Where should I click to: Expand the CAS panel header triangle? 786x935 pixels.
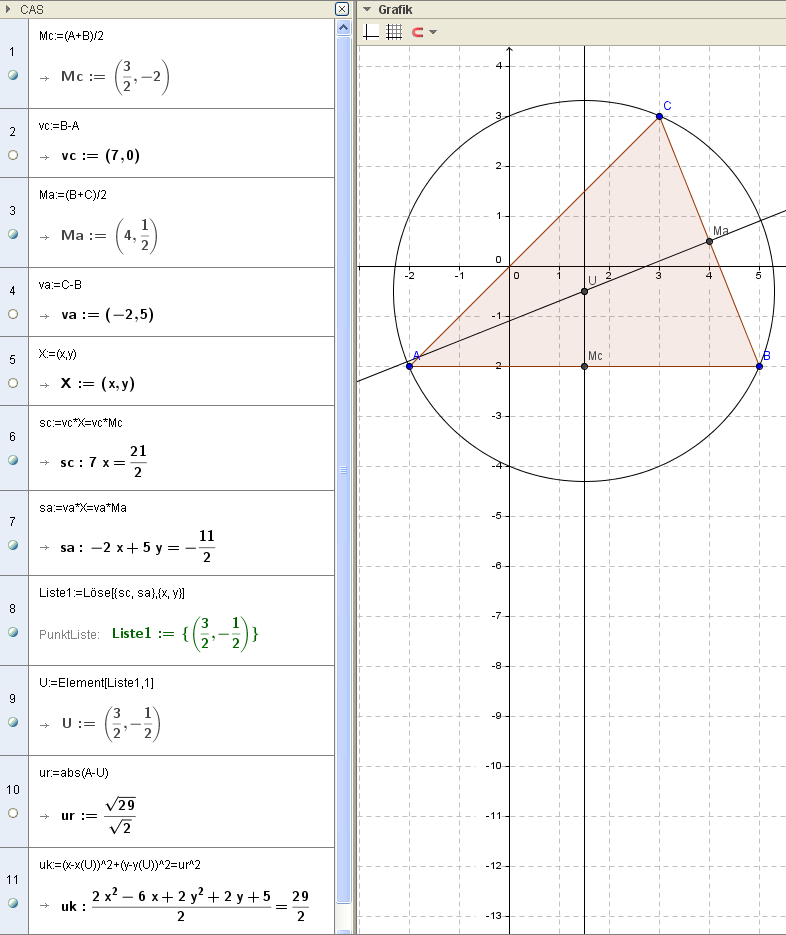(x=8, y=9)
